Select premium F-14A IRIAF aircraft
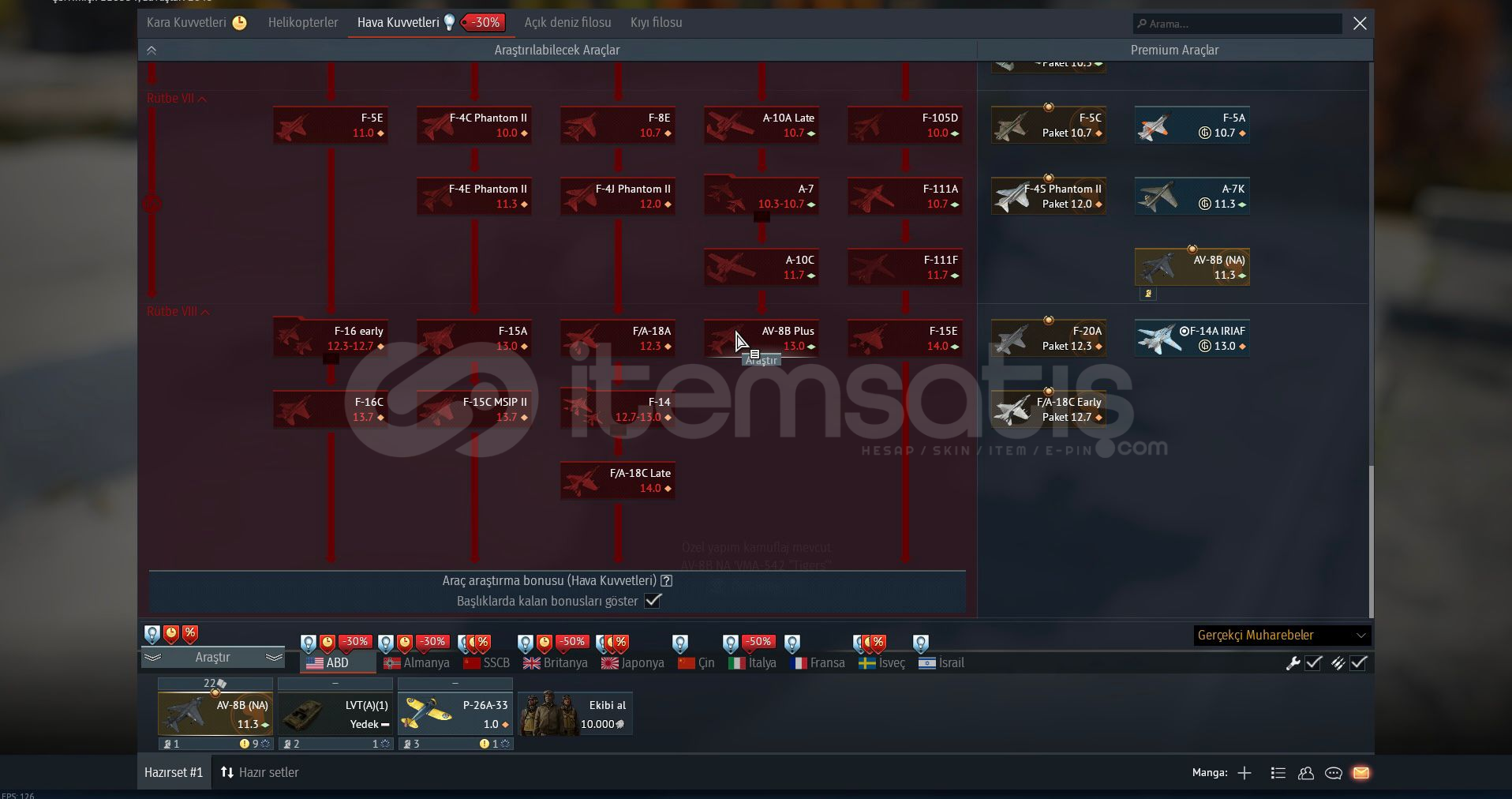Viewport: 1512px width, 799px height. [x=1192, y=339]
